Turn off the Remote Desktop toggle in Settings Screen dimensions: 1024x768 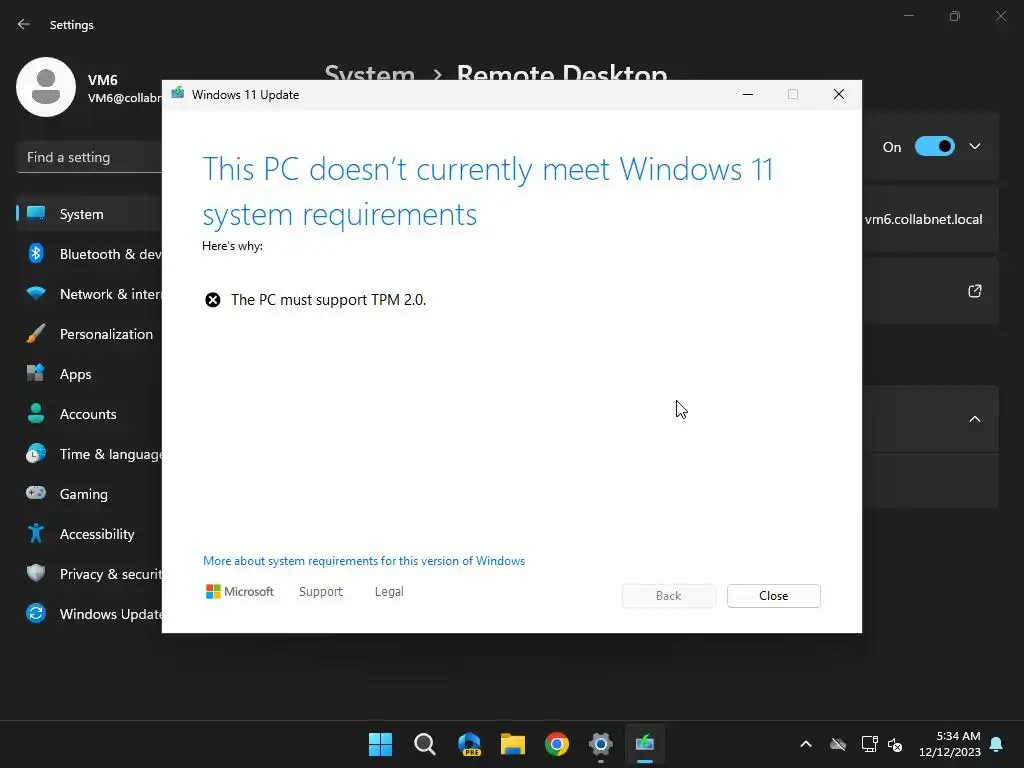click(x=935, y=146)
